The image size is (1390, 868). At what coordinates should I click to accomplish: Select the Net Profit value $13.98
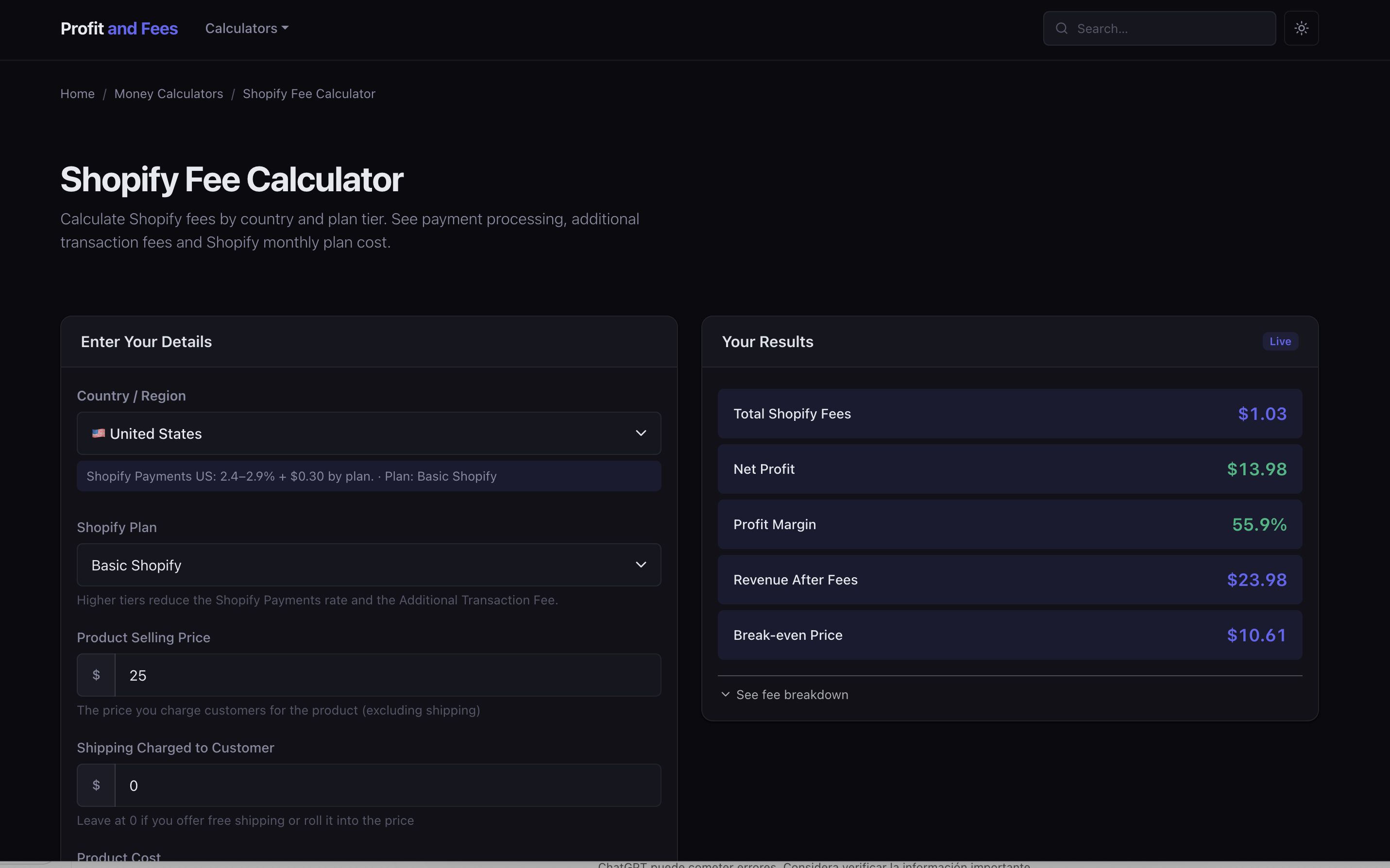1257,469
